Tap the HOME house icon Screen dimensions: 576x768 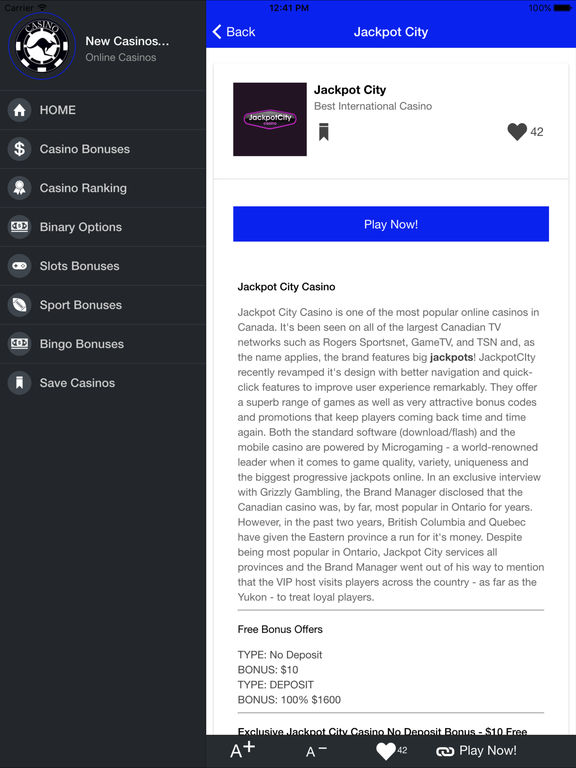20,110
